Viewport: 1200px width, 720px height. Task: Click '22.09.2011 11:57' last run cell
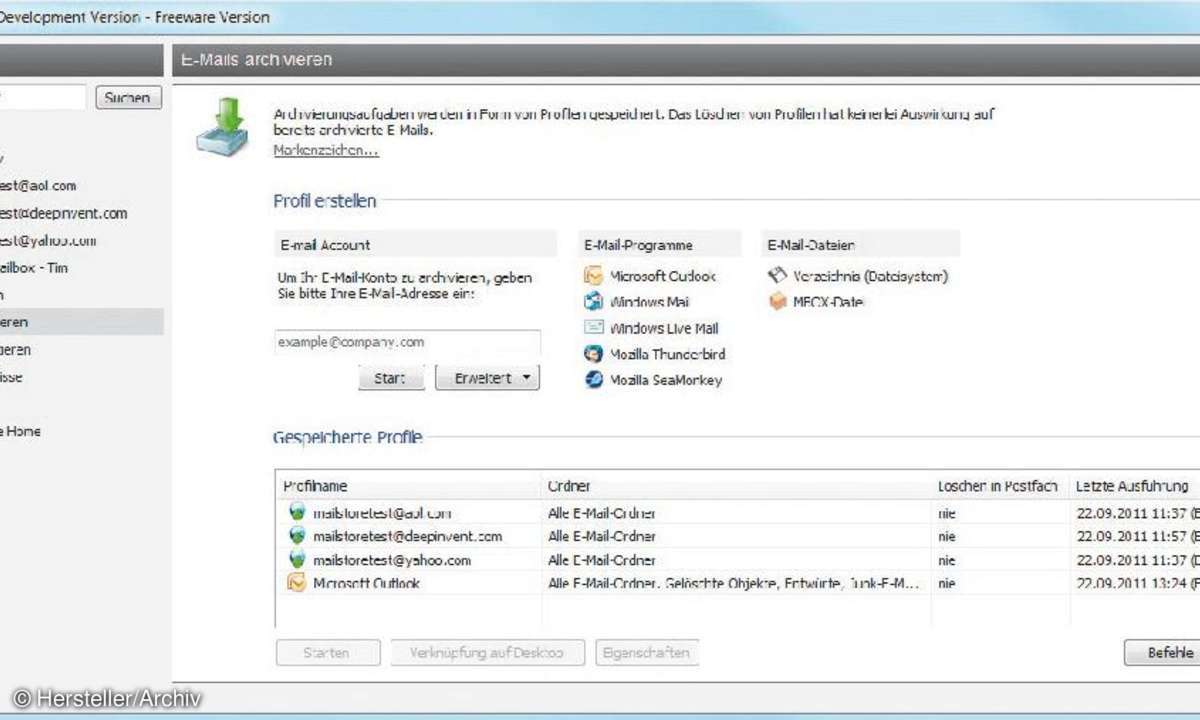tap(1135, 536)
